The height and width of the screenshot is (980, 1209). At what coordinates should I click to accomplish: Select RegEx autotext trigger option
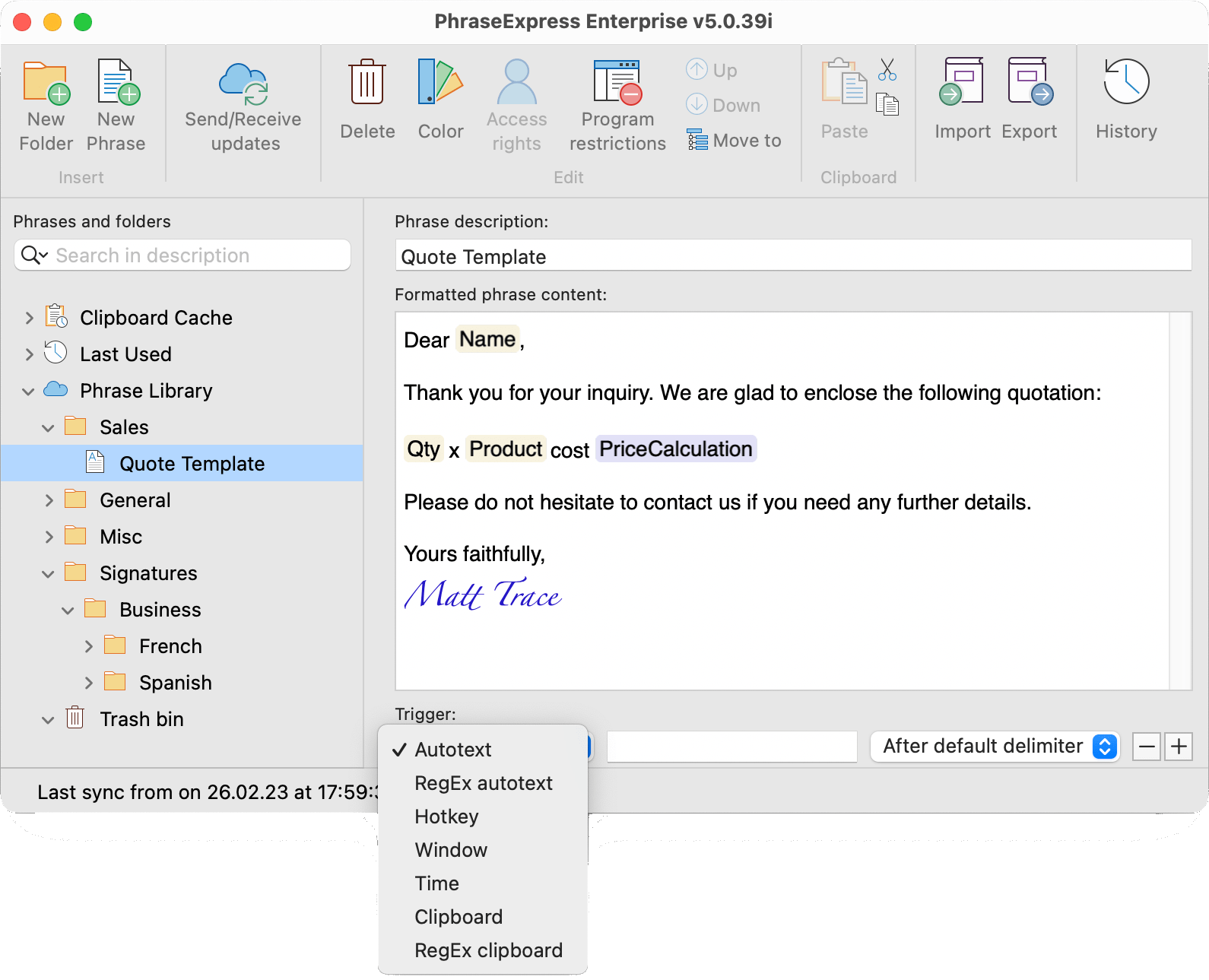(483, 783)
